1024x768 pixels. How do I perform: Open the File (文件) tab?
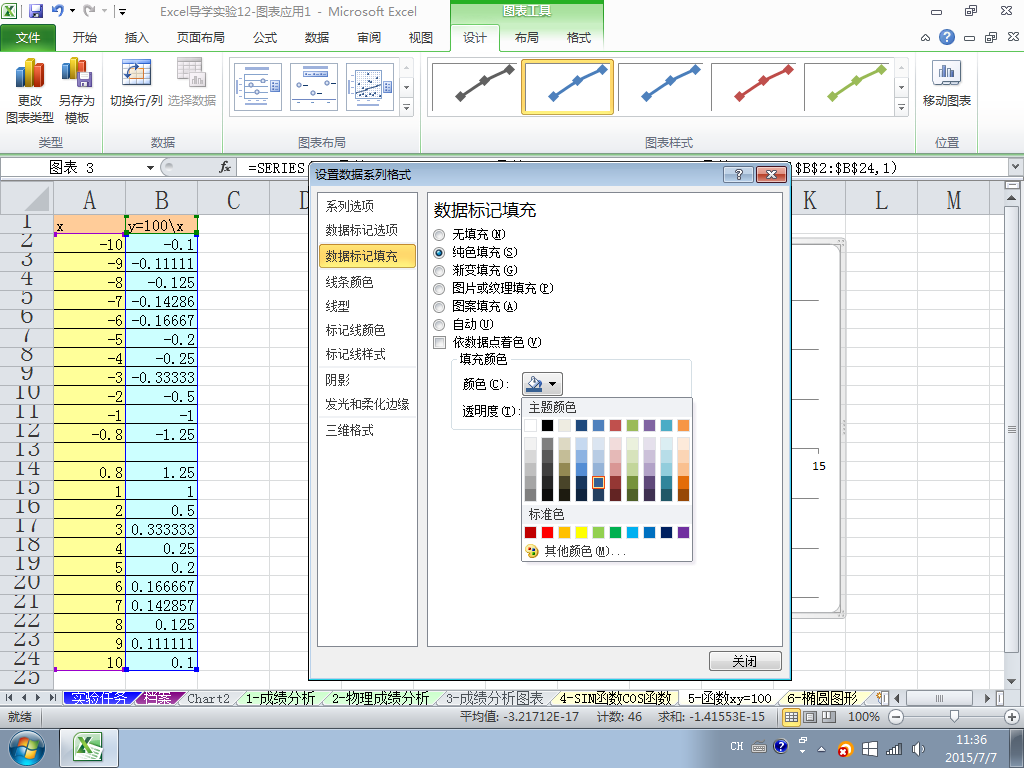pyautogui.click(x=27, y=38)
